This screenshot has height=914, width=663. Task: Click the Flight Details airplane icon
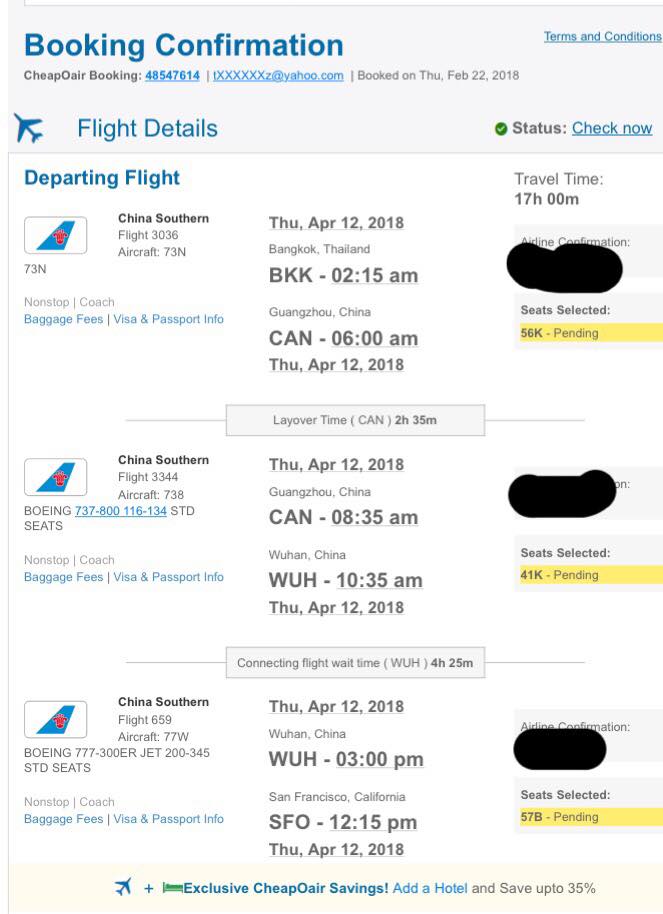29,128
